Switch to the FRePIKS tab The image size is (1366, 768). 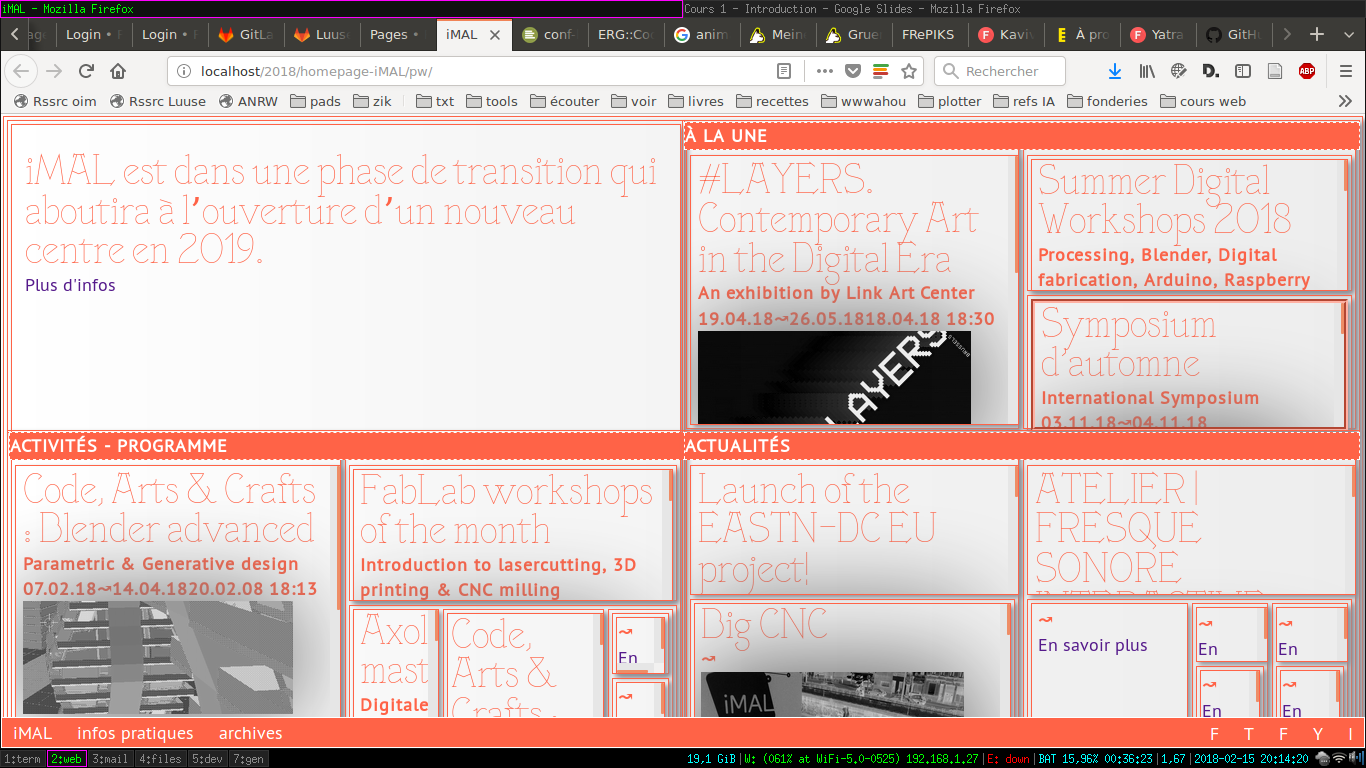pyautogui.click(x=927, y=34)
